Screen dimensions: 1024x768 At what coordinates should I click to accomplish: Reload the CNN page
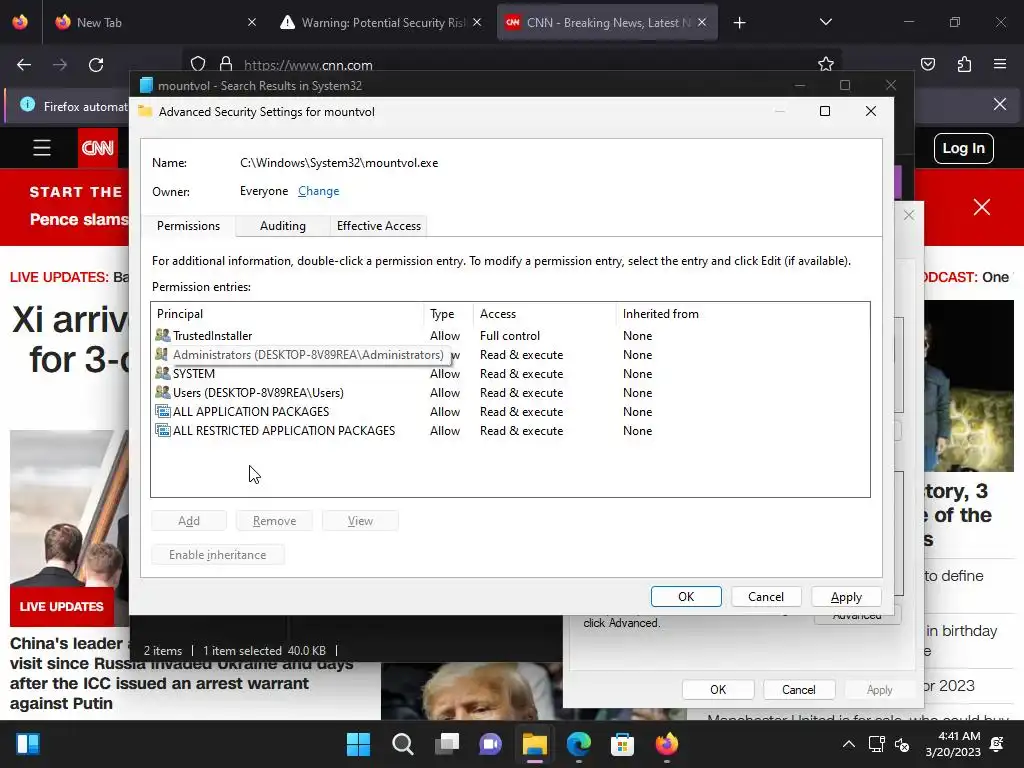[96, 65]
